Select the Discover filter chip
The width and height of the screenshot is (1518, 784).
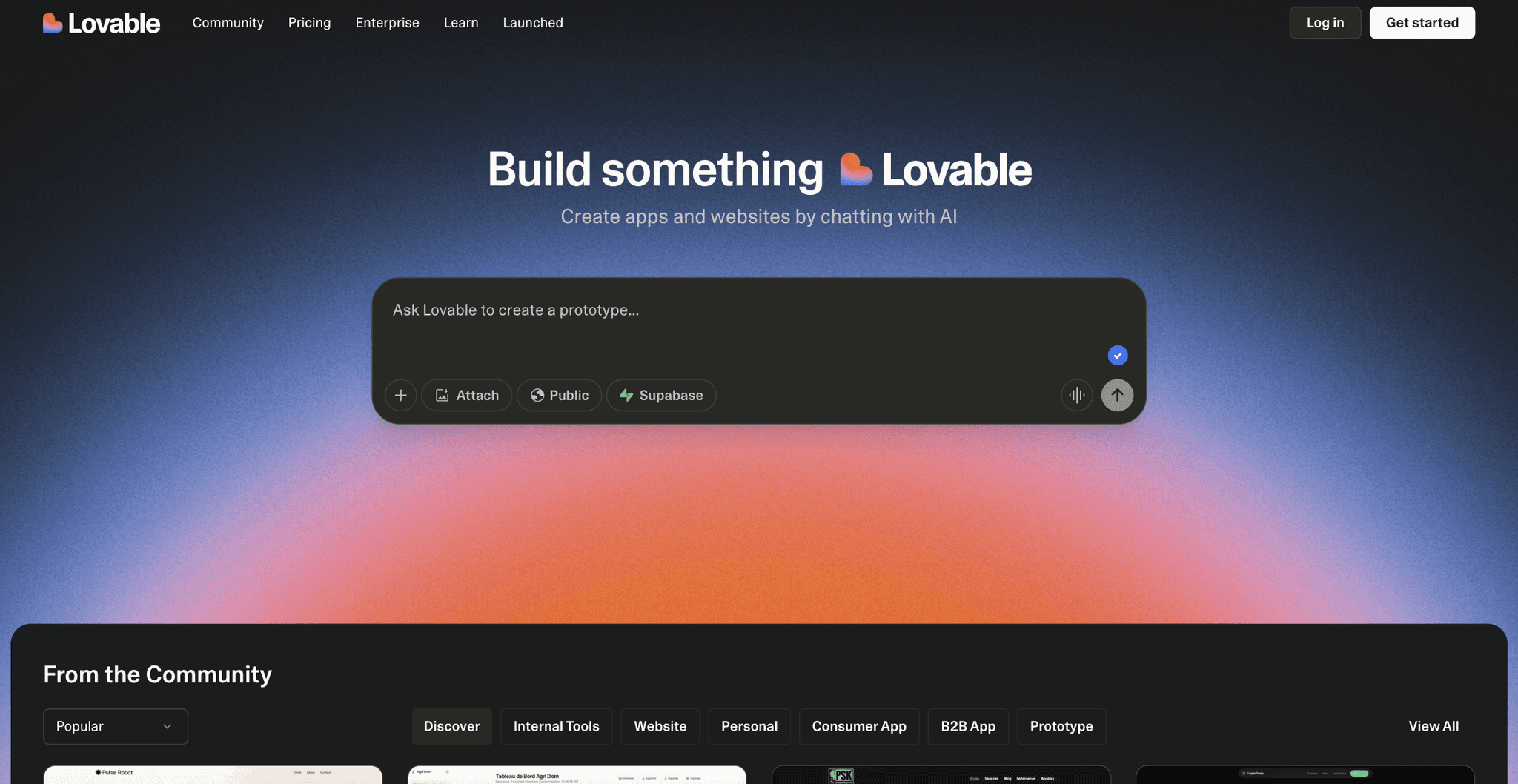(452, 726)
